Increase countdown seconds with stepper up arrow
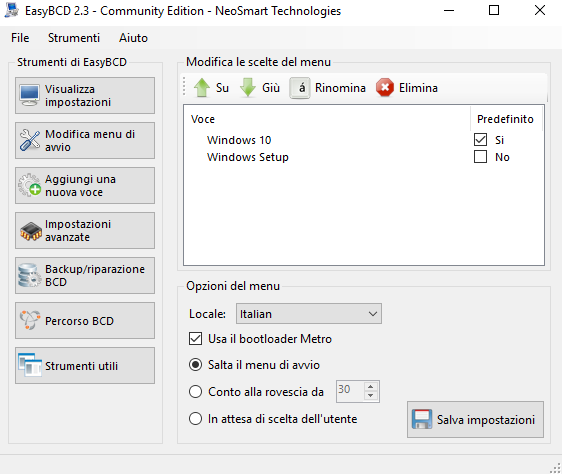Screen dimensions: 562x474 click(371, 387)
